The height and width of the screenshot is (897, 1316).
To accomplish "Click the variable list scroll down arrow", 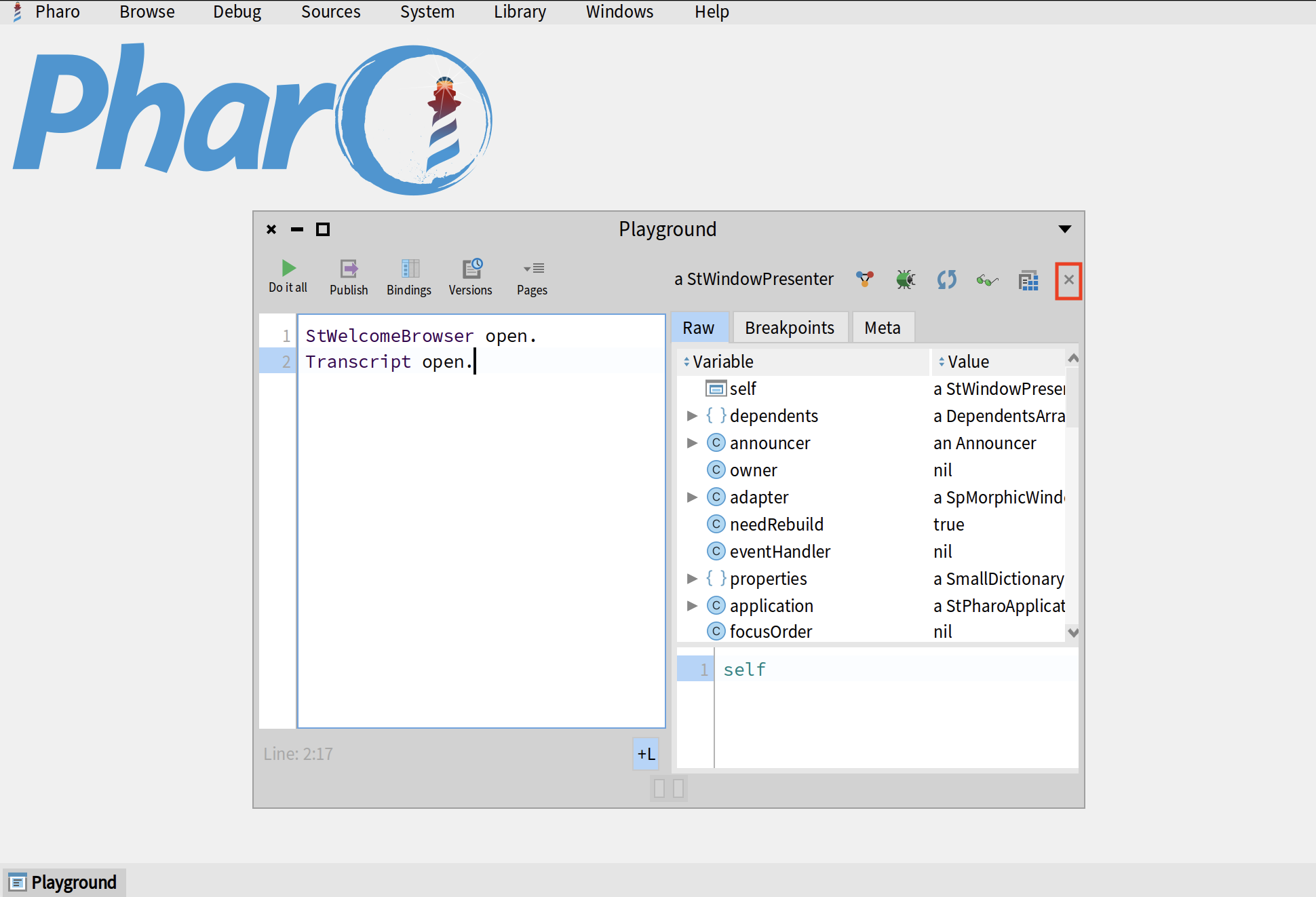I will tap(1072, 632).
